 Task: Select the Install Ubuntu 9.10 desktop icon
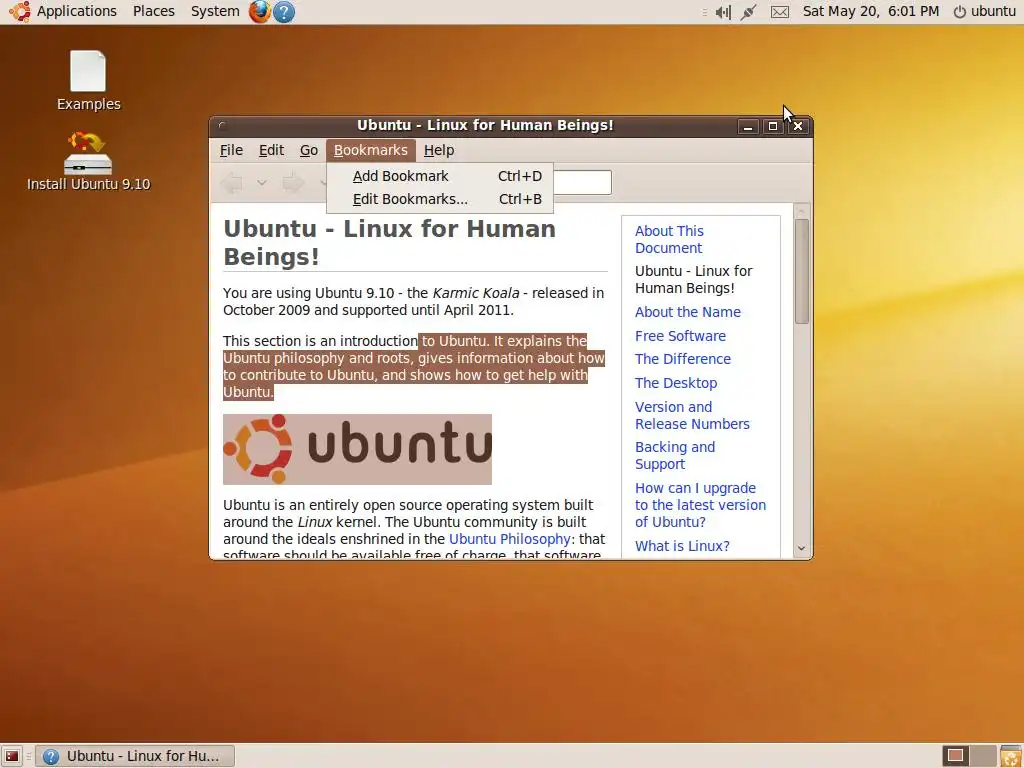(88, 161)
